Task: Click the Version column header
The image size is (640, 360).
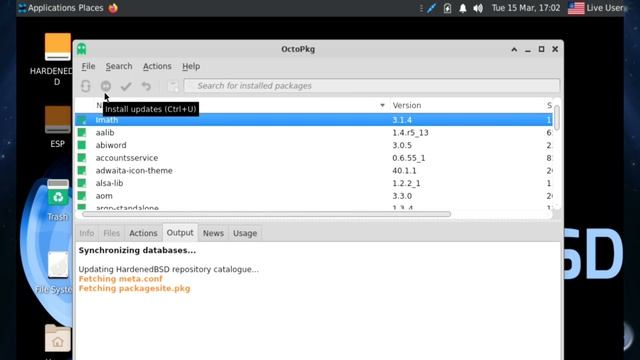Action: tap(466, 105)
